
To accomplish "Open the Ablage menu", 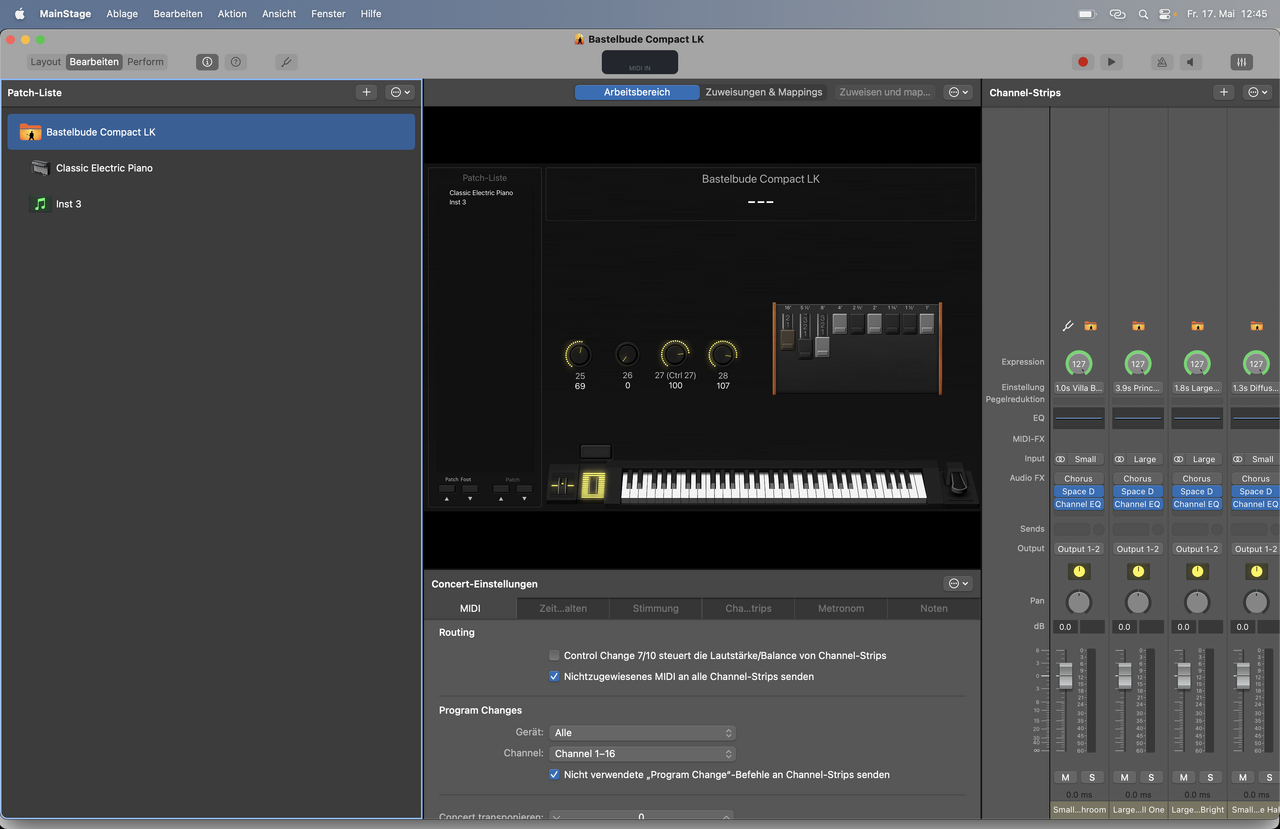I will tap(122, 14).
